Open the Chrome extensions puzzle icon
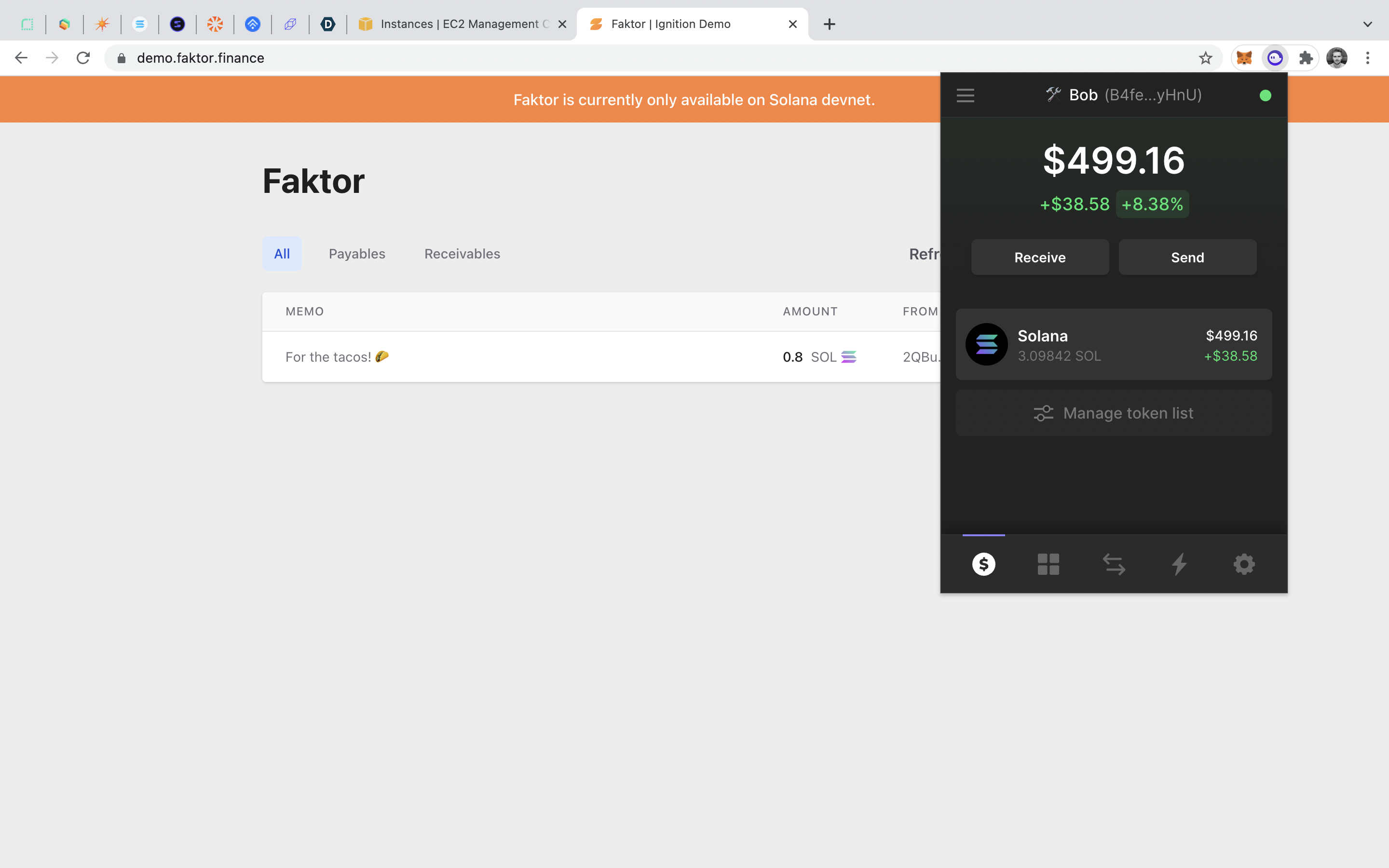Viewport: 1389px width, 868px height. coord(1306,58)
